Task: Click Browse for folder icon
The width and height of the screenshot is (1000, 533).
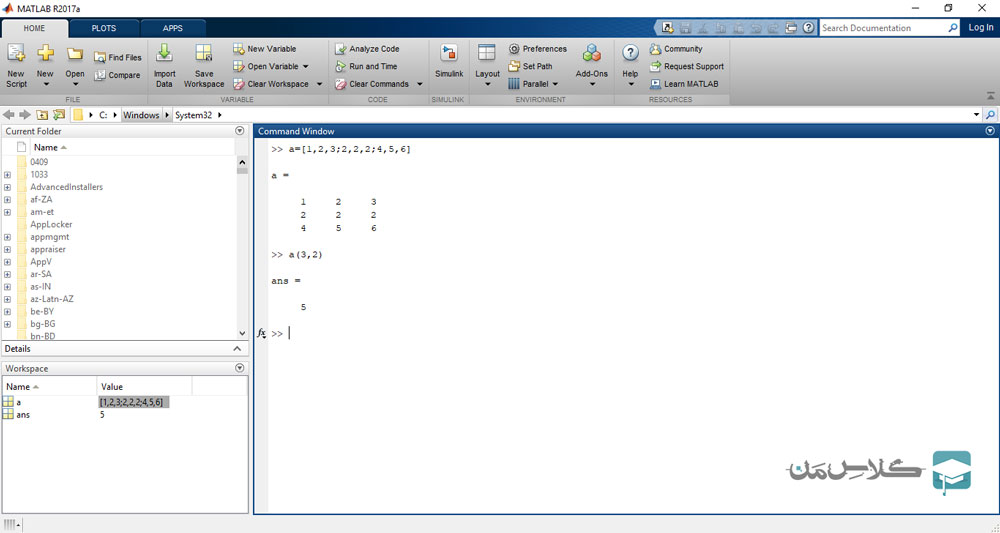Action: point(59,115)
